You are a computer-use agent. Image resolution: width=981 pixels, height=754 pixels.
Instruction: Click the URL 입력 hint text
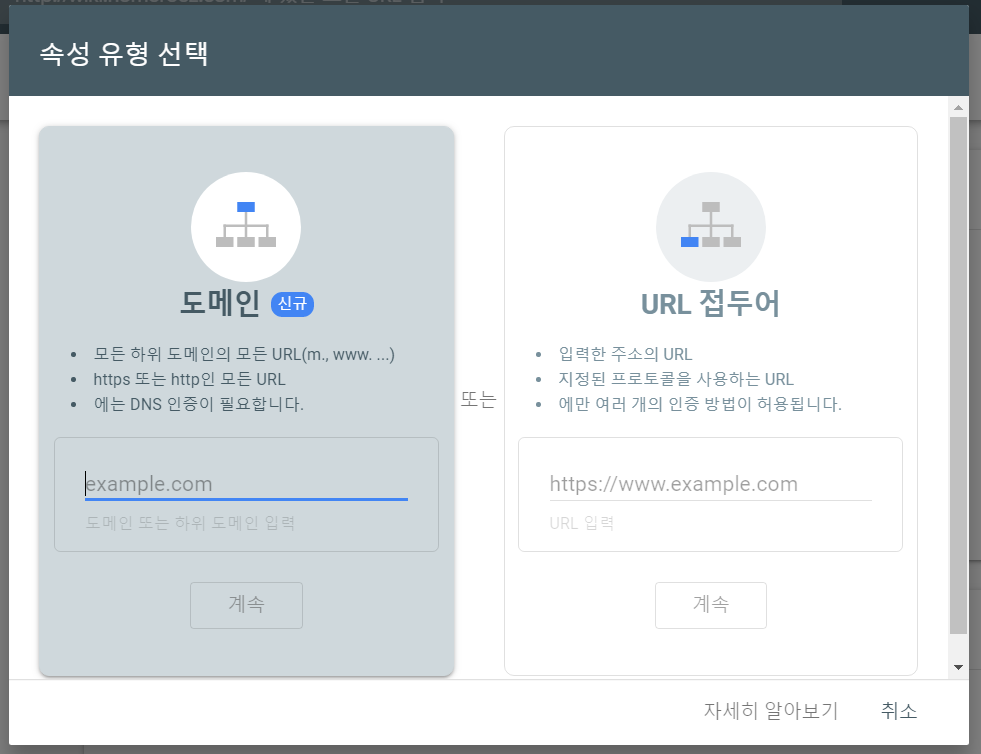(x=581, y=523)
